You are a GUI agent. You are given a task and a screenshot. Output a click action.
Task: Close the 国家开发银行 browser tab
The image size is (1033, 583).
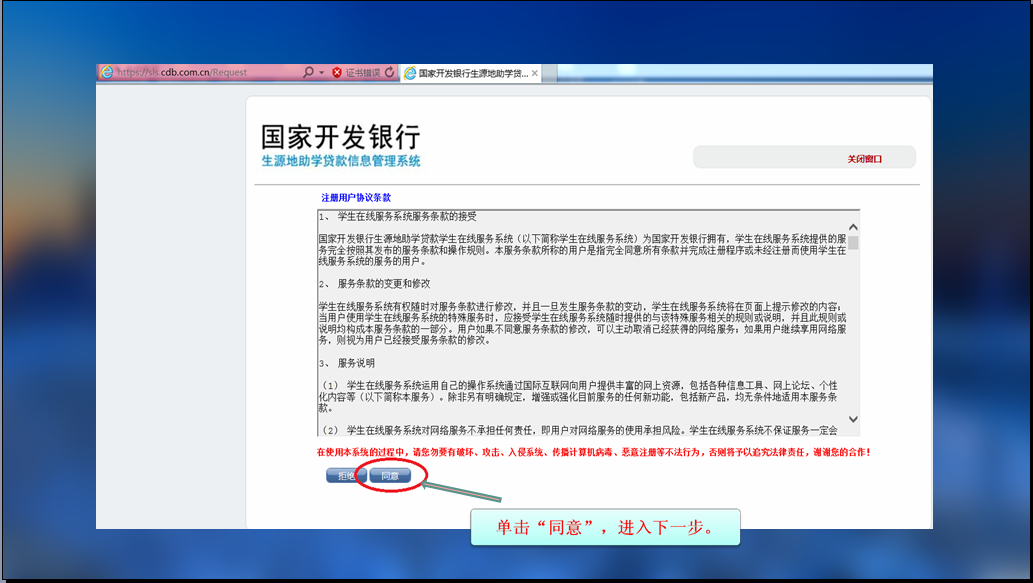click(535, 74)
